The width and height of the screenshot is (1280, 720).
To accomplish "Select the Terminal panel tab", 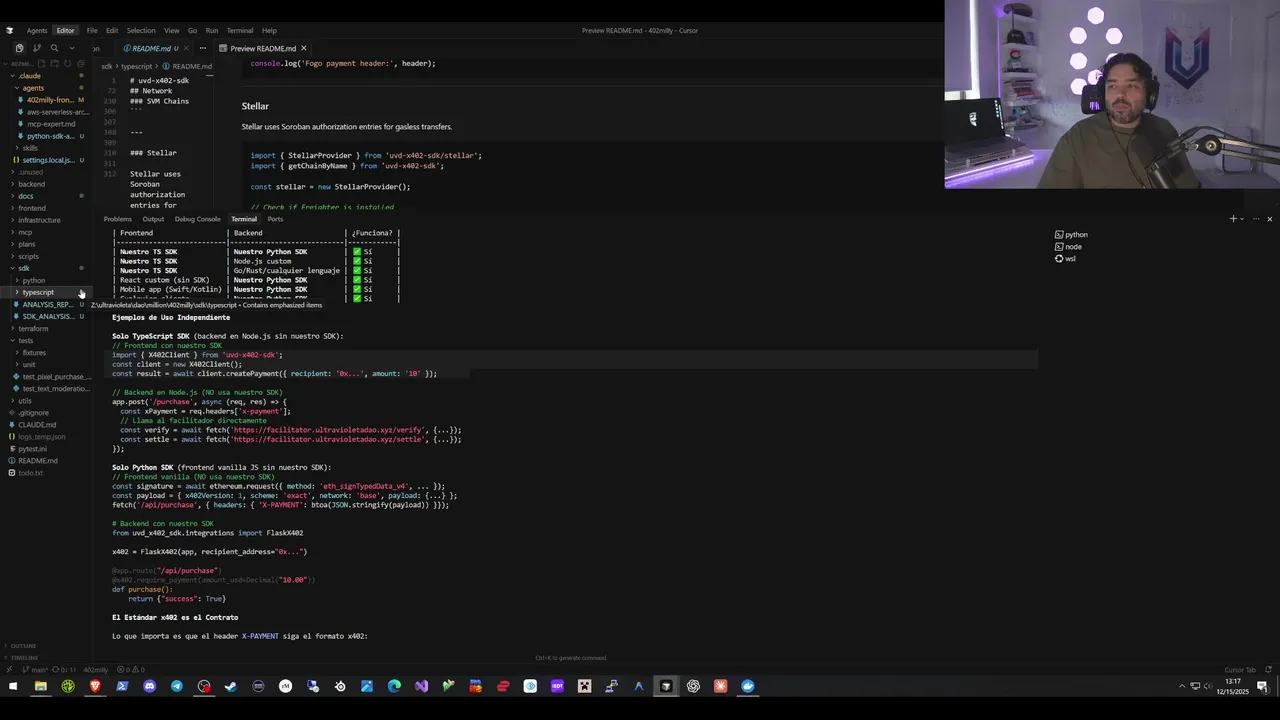I will (244, 219).
